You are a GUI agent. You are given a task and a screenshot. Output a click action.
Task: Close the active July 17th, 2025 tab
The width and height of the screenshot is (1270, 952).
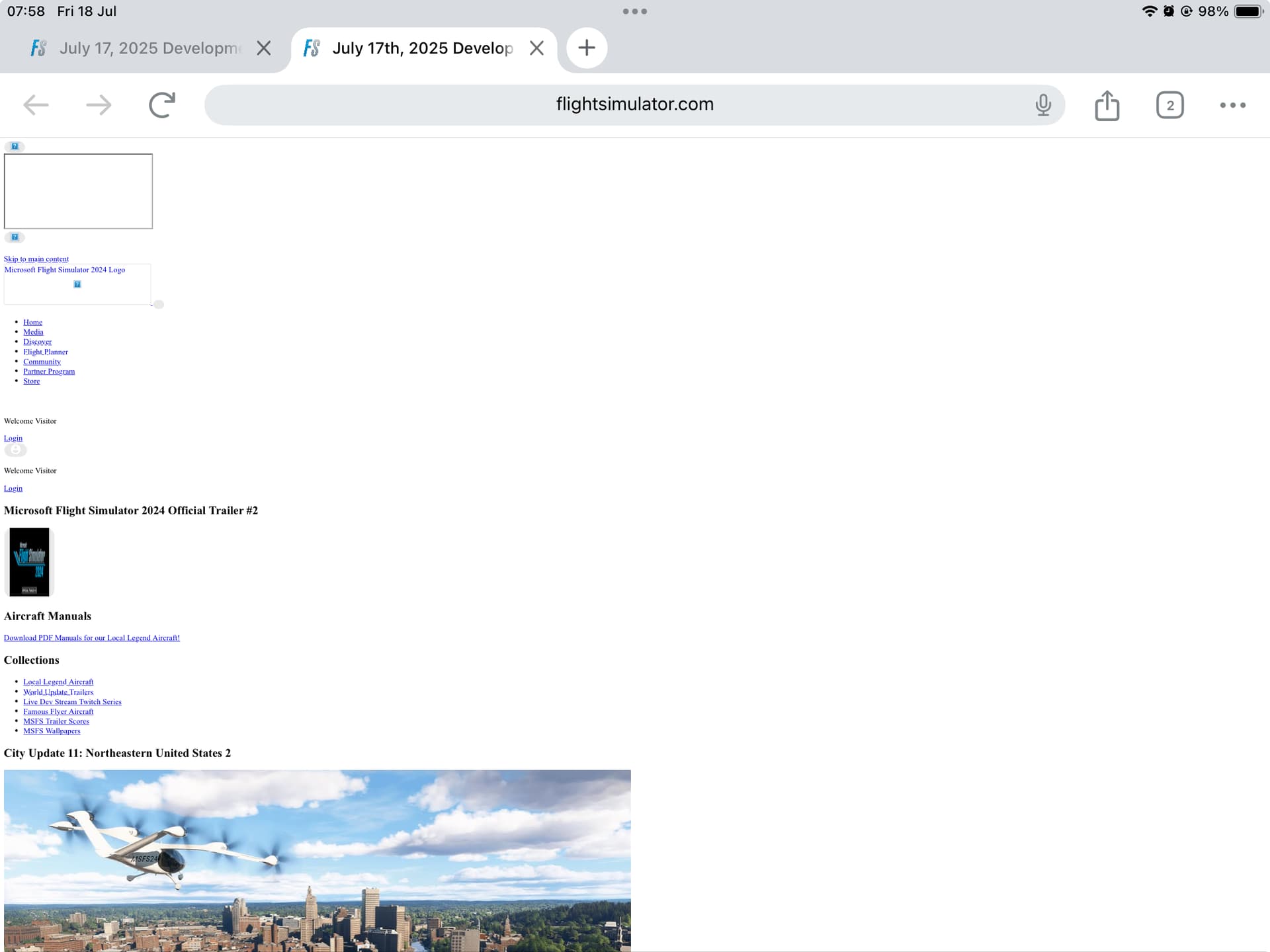click(x=536, y=48)
